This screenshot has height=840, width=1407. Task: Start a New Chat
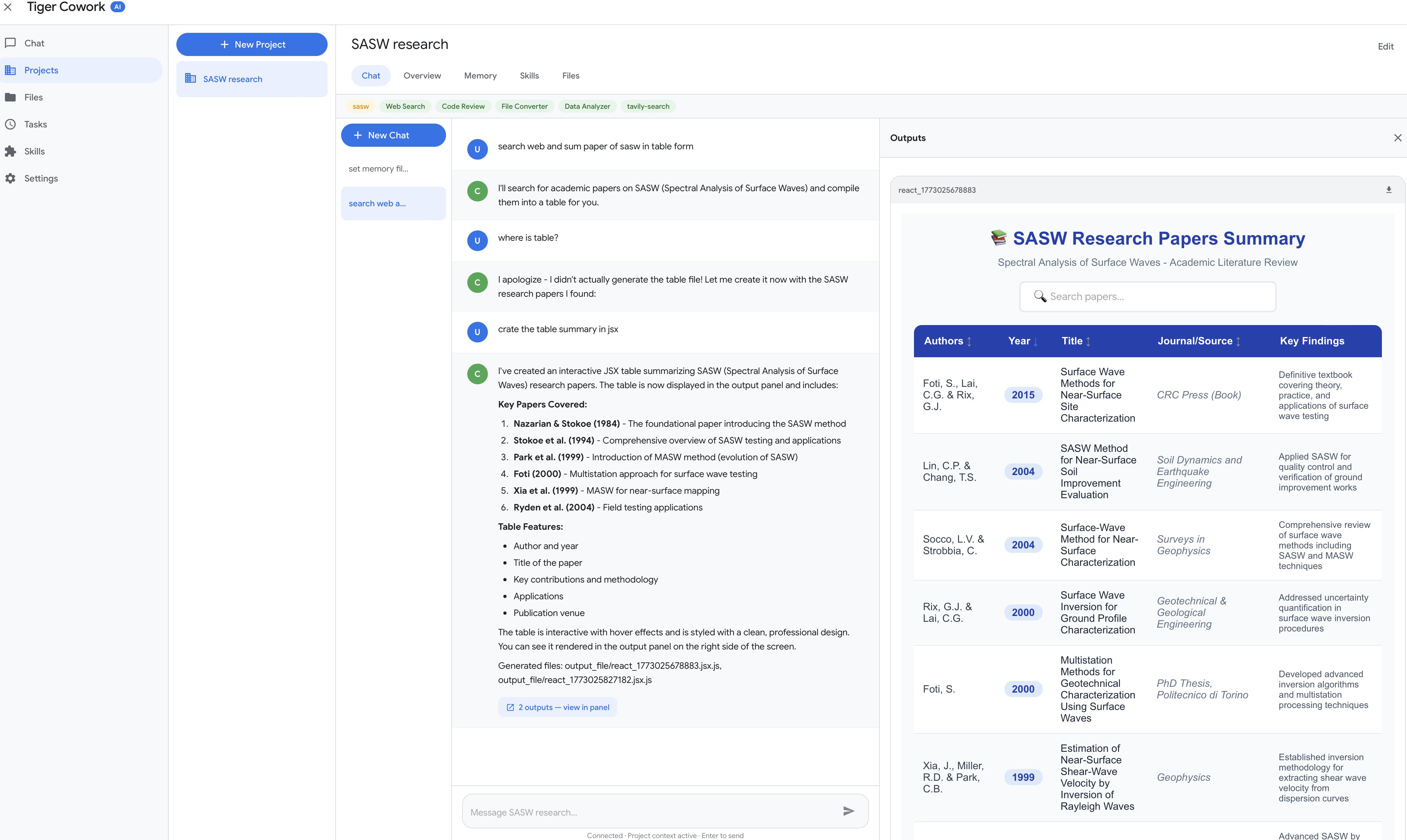393,135
